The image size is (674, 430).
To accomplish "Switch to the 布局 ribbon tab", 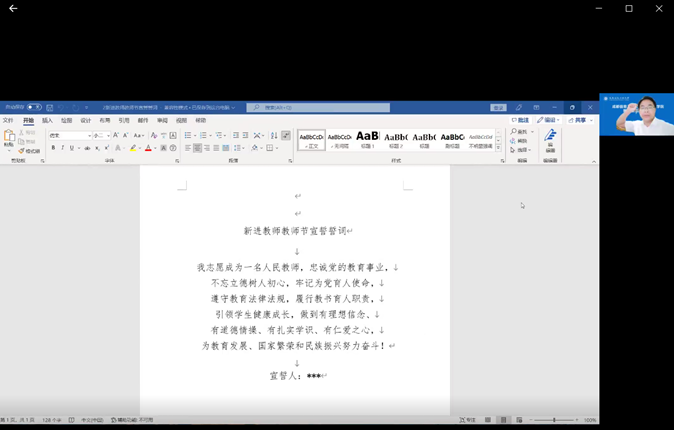I will pos(105,120).
